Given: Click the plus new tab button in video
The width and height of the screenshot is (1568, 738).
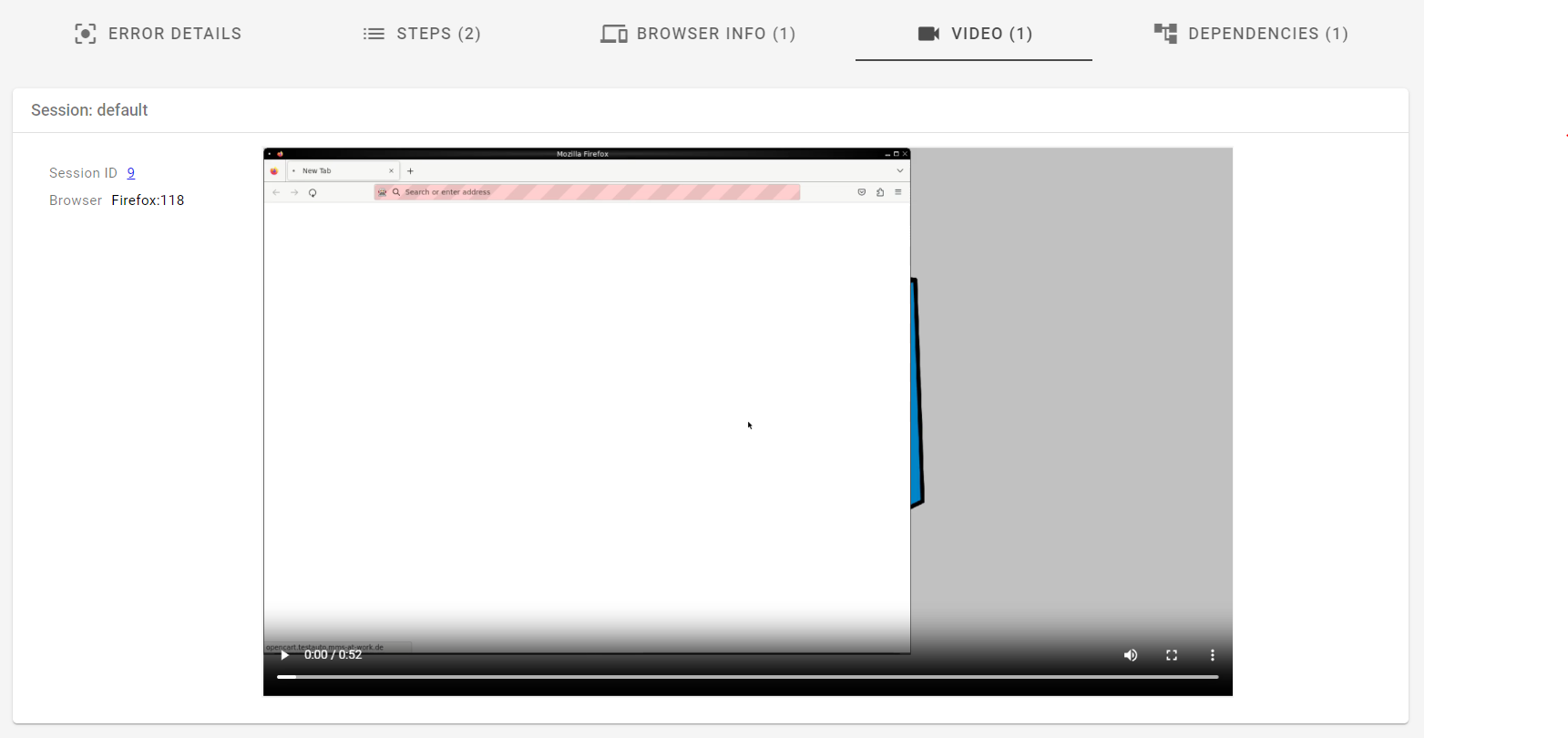Looking at the screenshot, I should pyautogui.click(x=410, y=170).
